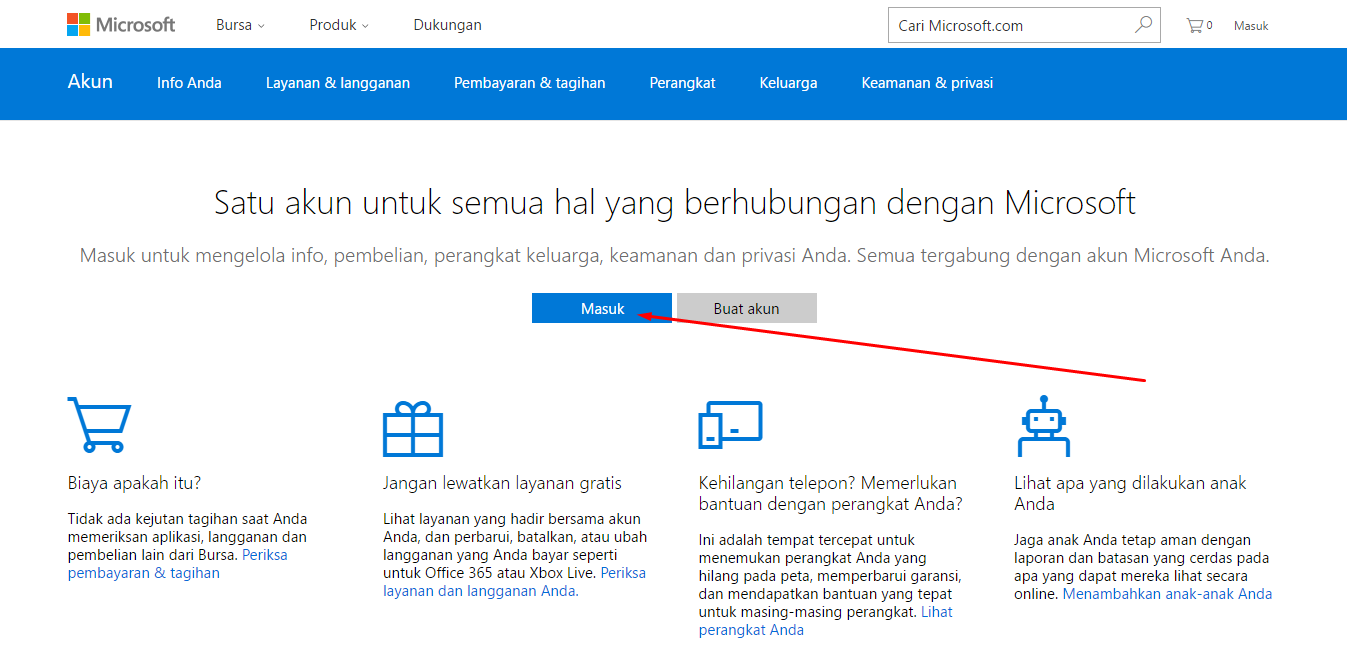The image size is (1347, 647).
Task: Click the Buat akun button
Action: pyautogui.click(x=747, y=308)
